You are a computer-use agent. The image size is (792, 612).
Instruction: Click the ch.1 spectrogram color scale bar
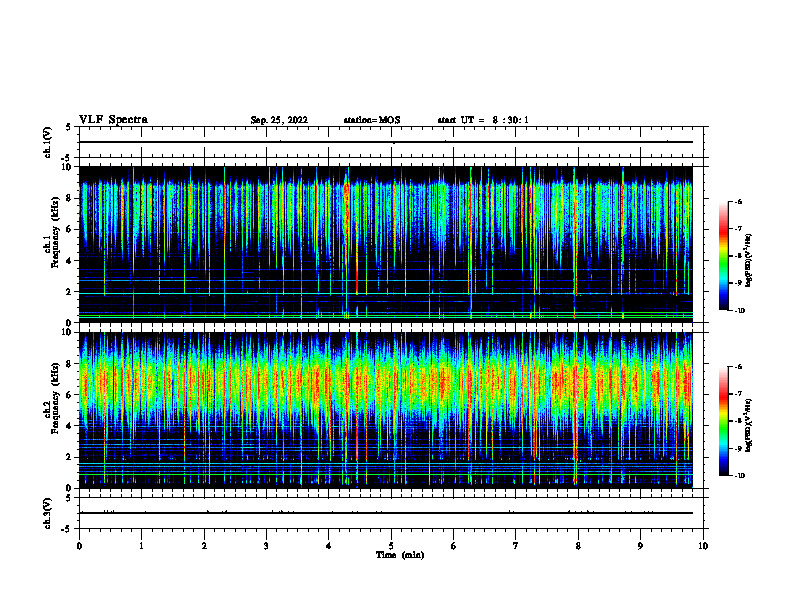(724, 256)
